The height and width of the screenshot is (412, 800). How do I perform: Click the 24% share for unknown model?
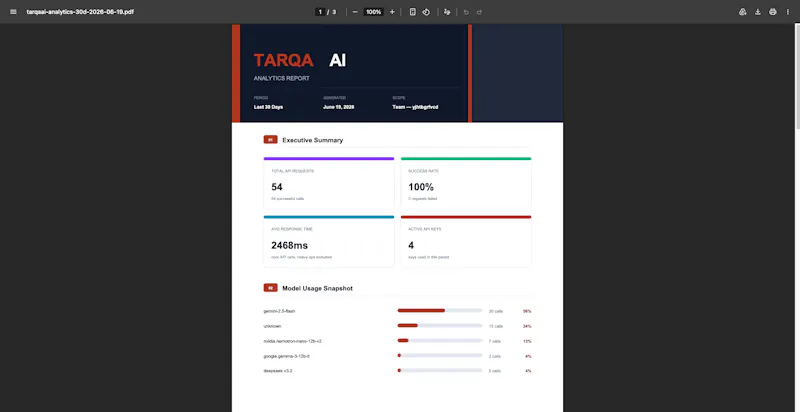[527, 326]
